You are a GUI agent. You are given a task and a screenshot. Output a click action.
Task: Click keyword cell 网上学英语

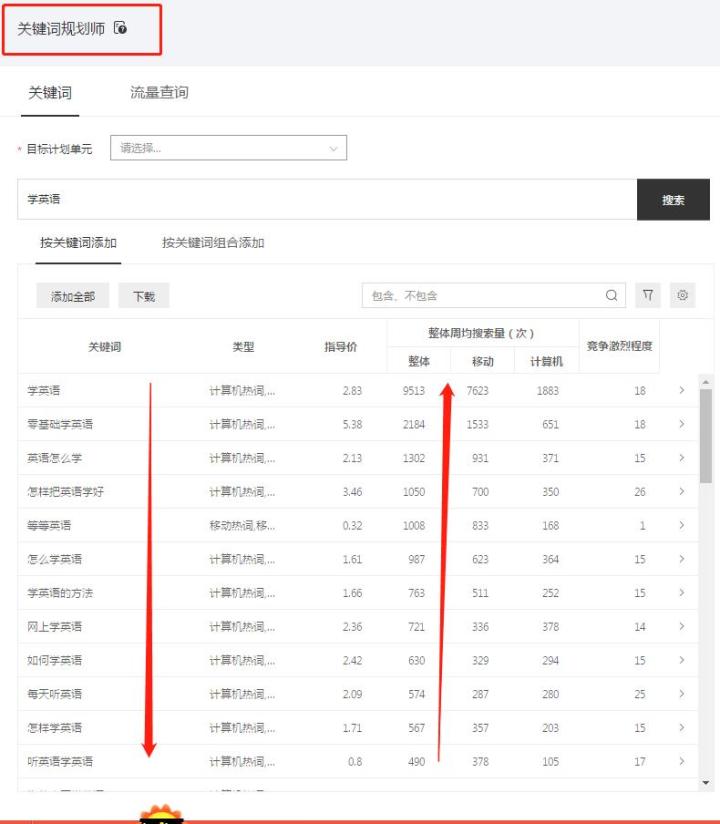pyautogui.click(x=55, y=626)
